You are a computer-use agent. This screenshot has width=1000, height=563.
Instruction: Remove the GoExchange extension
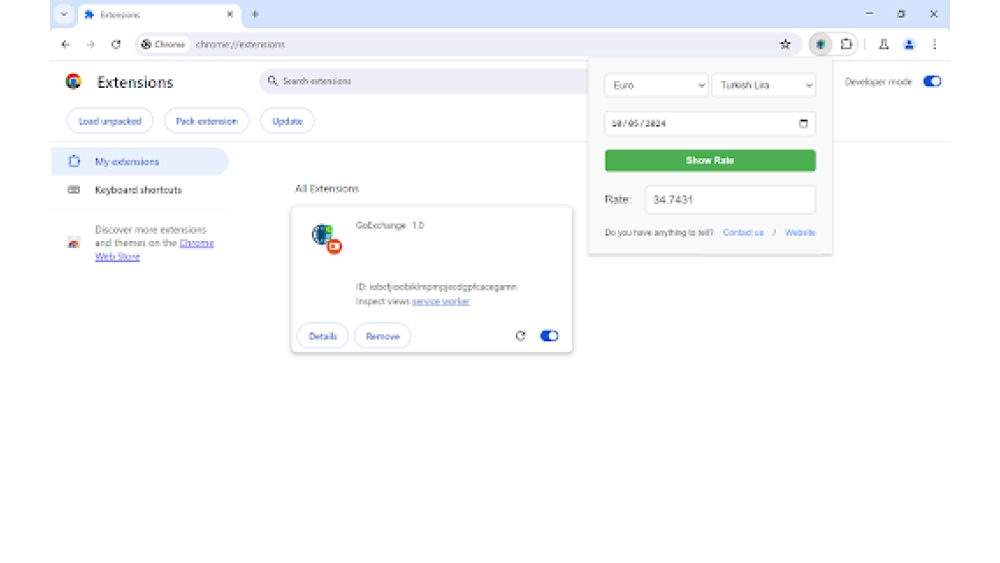click(x=383, y=336)
